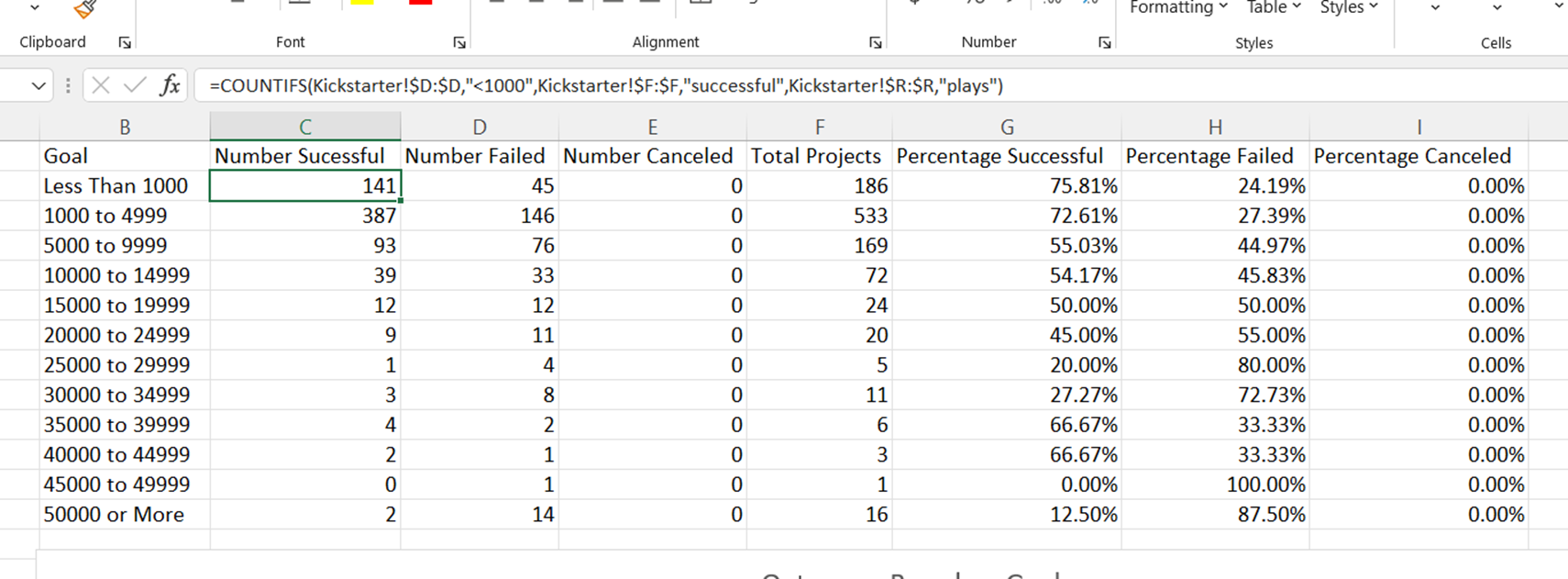
Task: Select the cell showing 146
Action: point(480,216)
